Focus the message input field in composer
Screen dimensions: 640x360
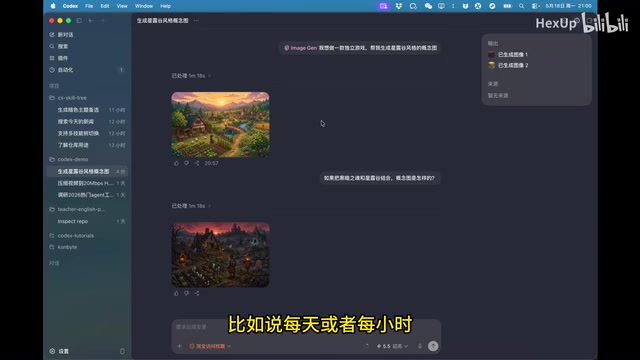tap(306, 327)
